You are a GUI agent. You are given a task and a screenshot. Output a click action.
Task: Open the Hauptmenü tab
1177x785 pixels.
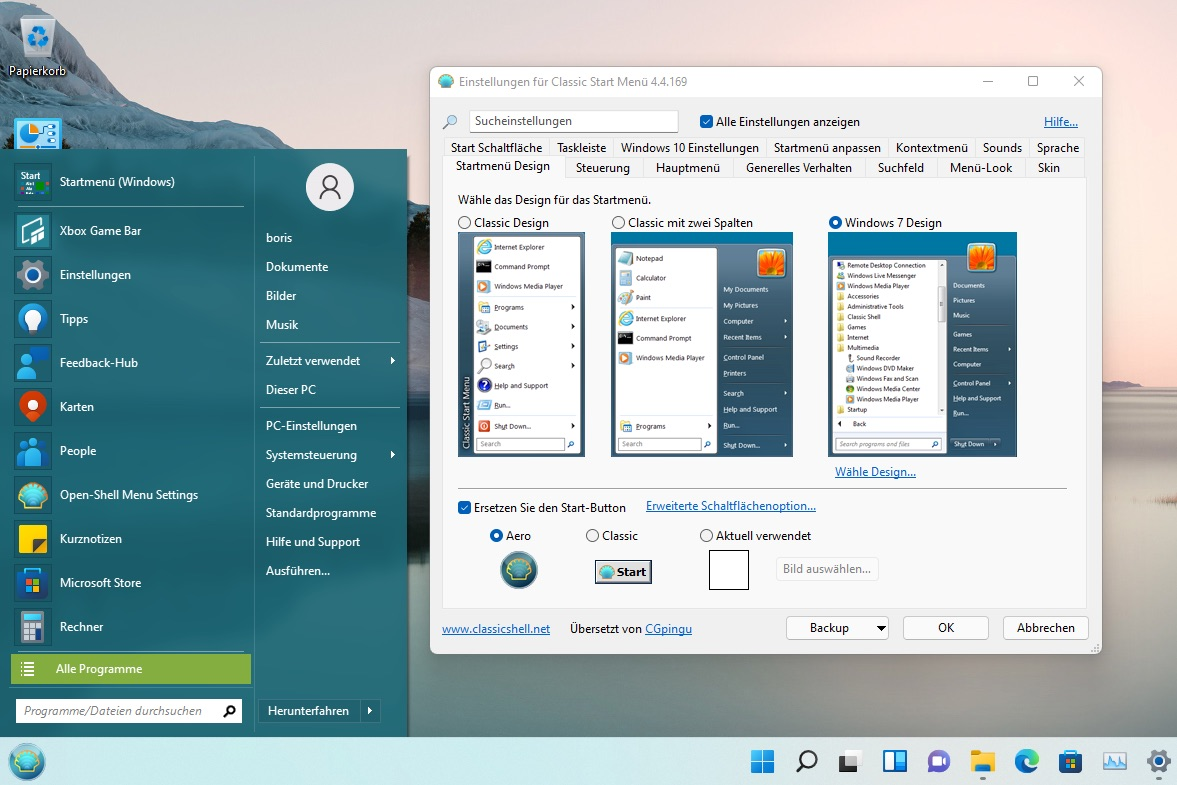coord(688,167)
